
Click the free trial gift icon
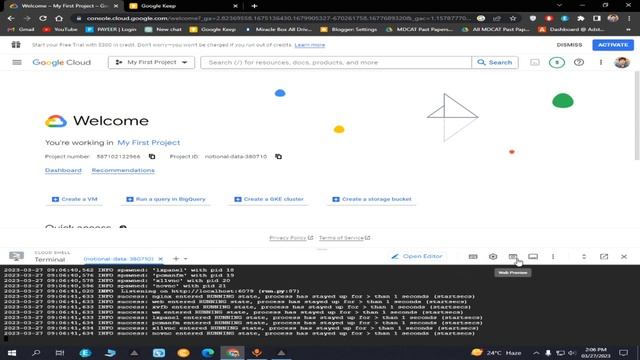click(16, 44)
